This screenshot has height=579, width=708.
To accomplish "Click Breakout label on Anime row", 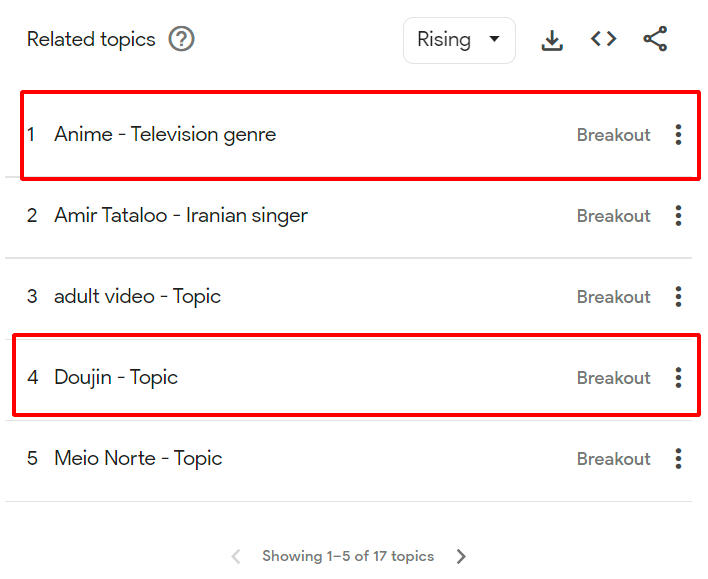I will (x=613, y=135).
